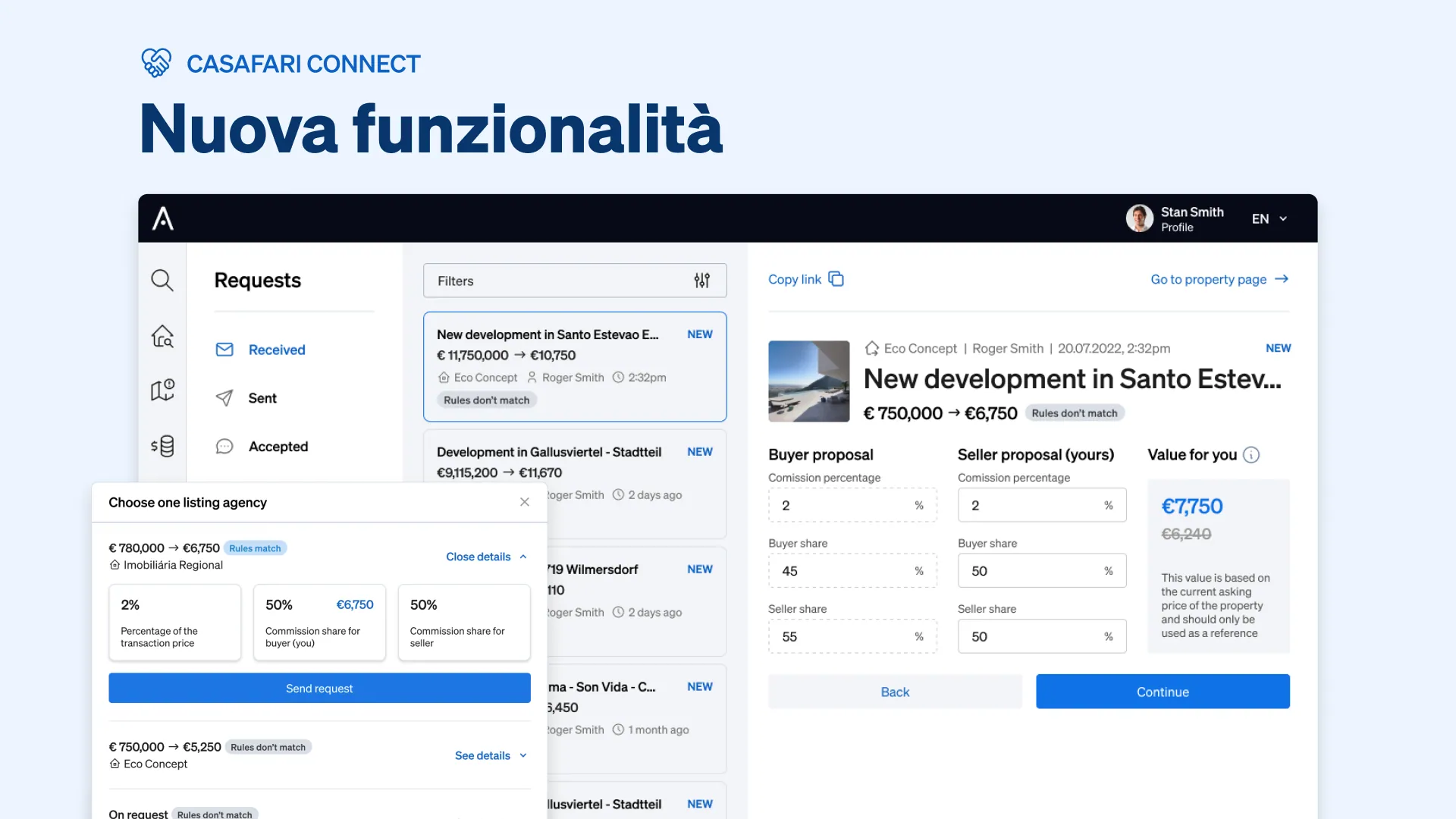Viewport: 1456px width, 819px height.
Task: Click the 2% transaction price card
Action: click(x=174, y=623)
